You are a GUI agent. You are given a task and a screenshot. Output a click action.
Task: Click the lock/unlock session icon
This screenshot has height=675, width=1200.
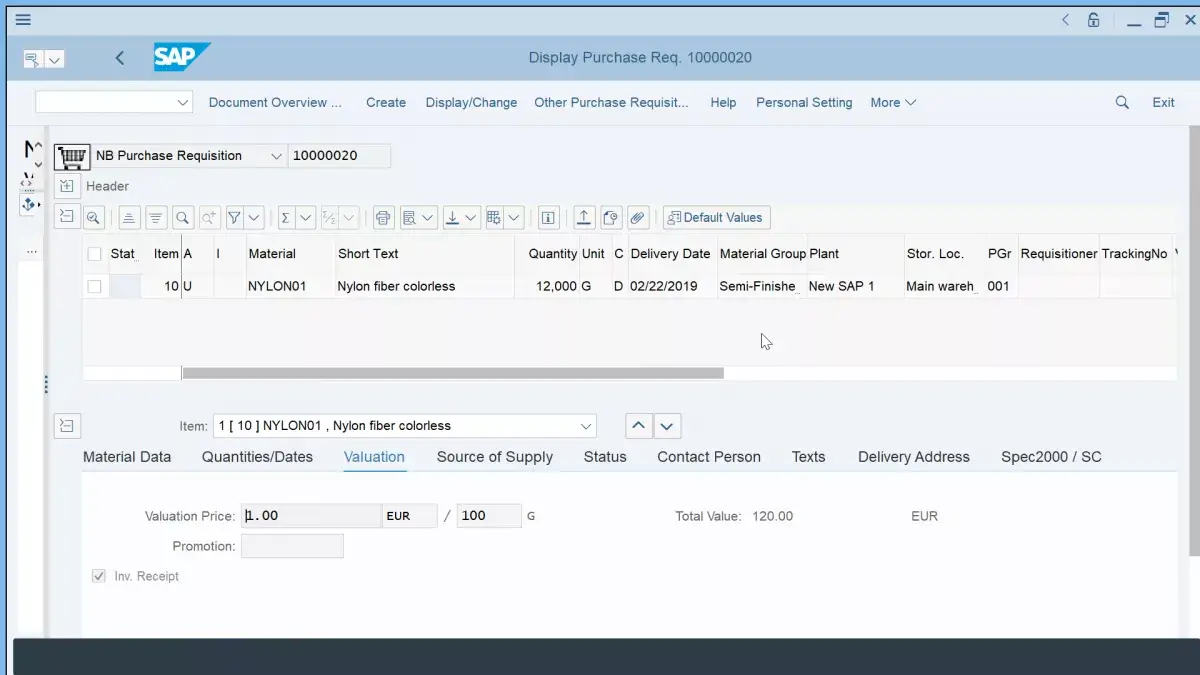coord(1094,20)
